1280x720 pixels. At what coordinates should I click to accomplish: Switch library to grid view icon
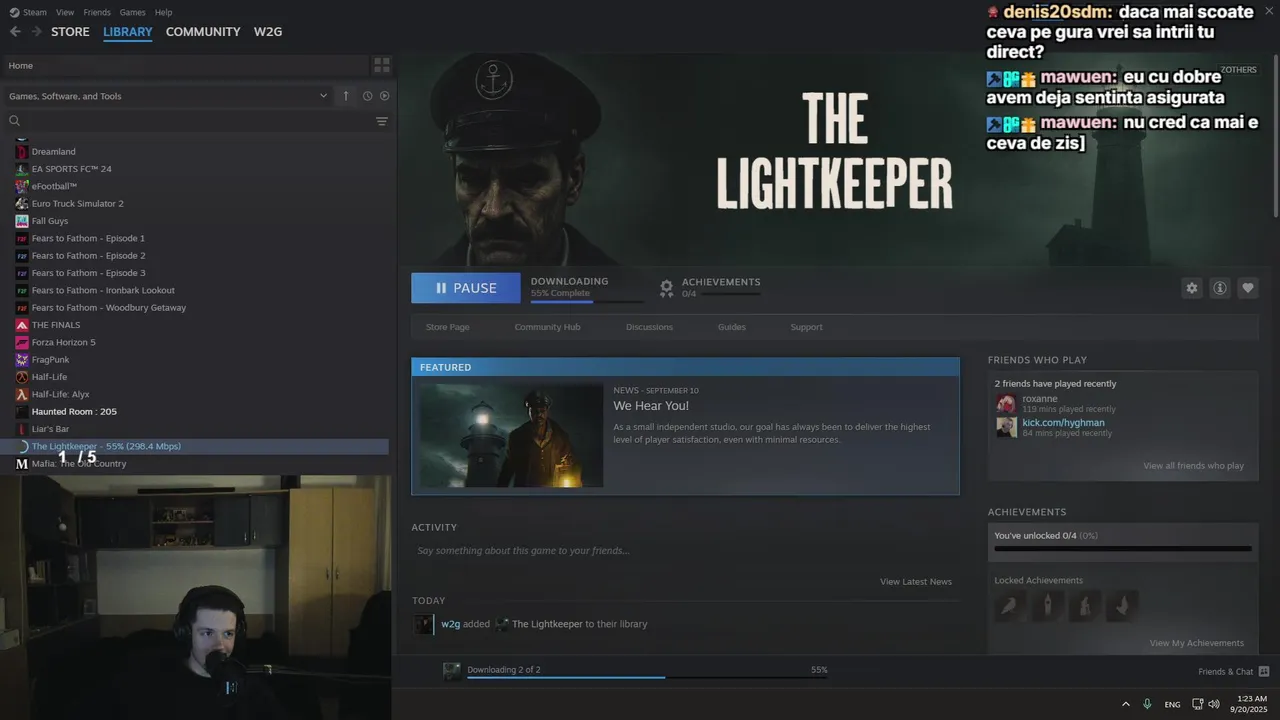coord(381,65)
